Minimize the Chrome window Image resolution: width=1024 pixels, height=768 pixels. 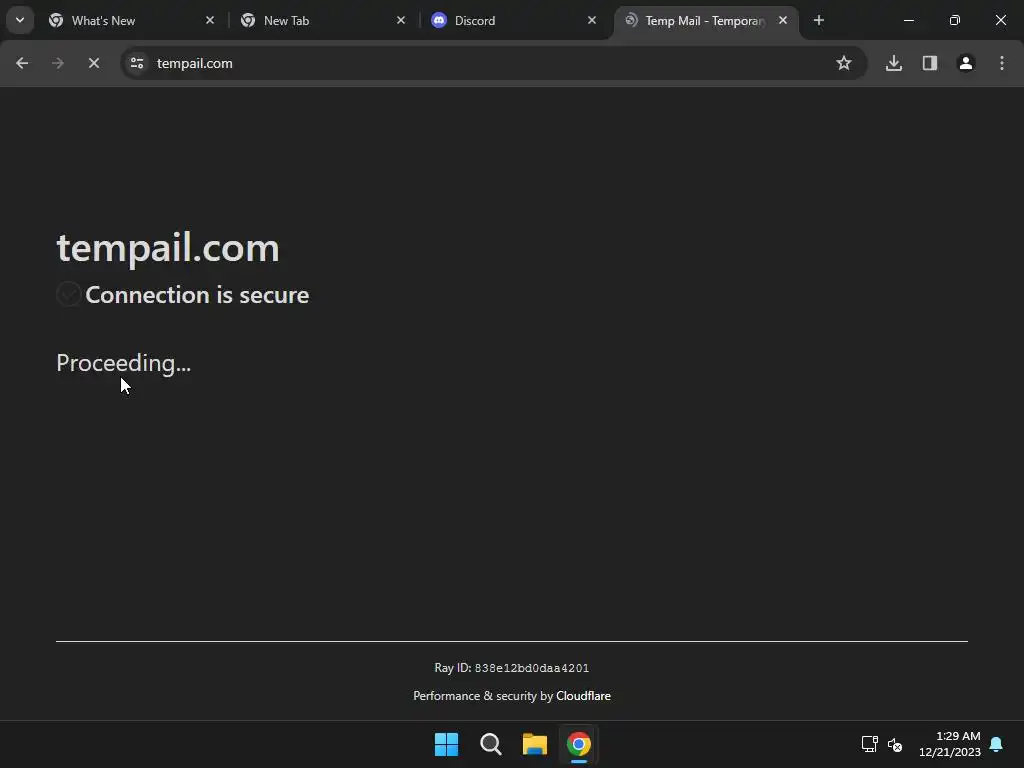coord(909,20)
